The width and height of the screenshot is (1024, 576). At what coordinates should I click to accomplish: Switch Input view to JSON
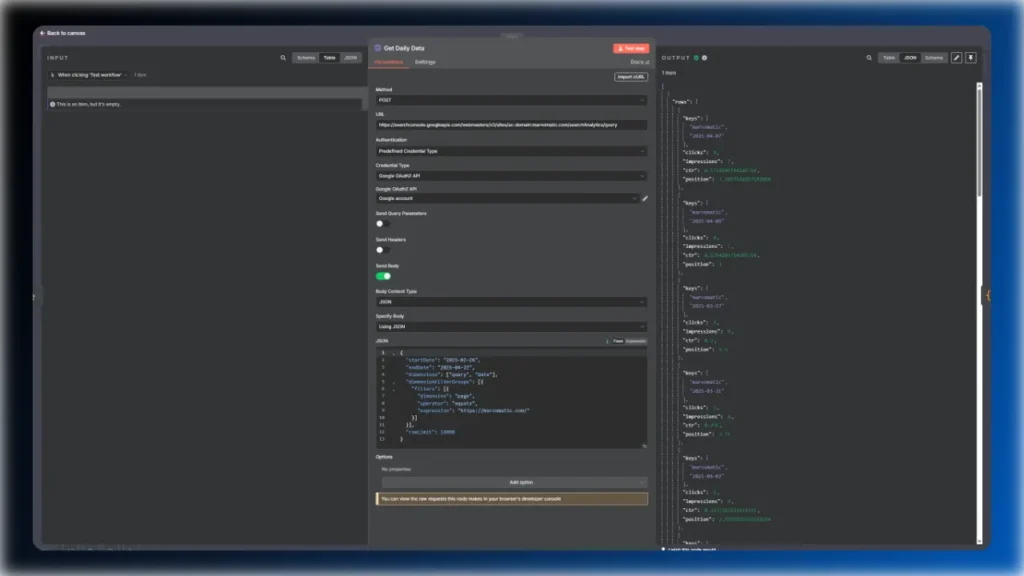coord(351,57)
